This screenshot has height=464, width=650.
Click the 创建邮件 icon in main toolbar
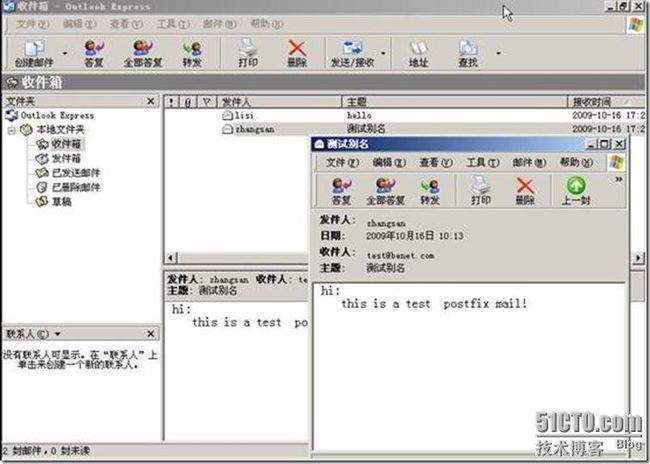click(x=34, y=53)
